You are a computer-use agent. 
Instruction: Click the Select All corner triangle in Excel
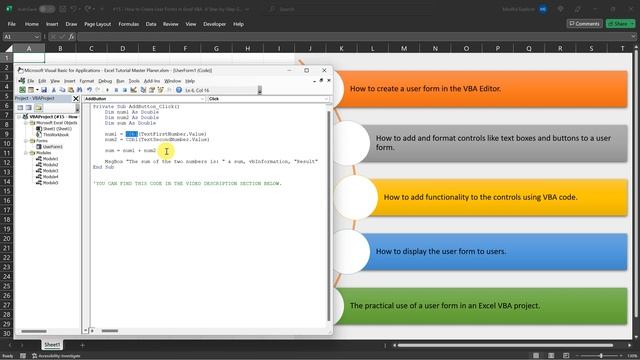pos(8,49)
